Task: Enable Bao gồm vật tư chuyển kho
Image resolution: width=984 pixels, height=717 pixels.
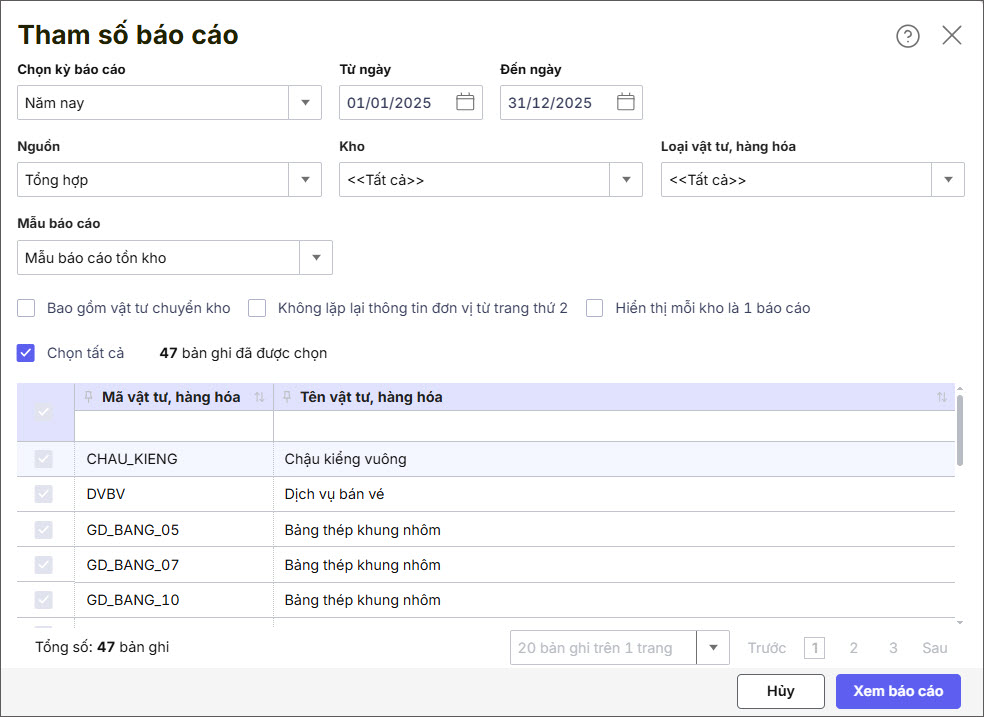Action: coord(27,308)
